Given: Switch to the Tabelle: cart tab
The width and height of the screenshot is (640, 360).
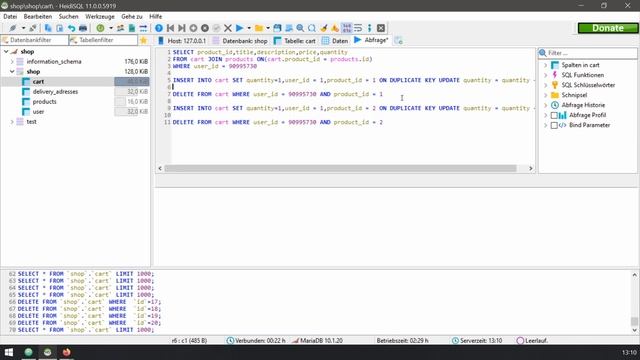Looking at the screenshot, I should tap(295, 40).
